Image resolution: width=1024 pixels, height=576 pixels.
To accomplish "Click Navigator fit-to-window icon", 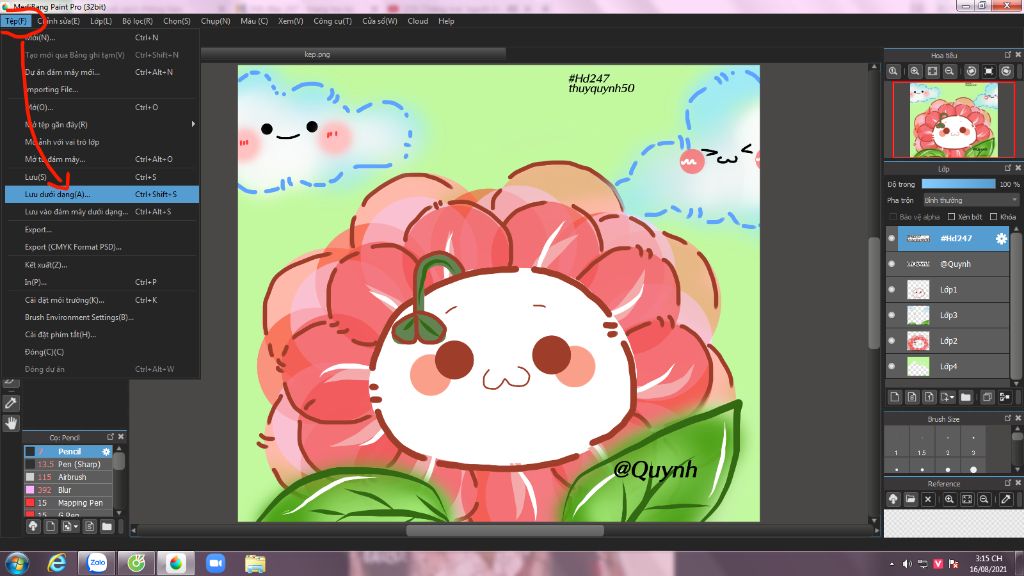I will tap(933, 71).
